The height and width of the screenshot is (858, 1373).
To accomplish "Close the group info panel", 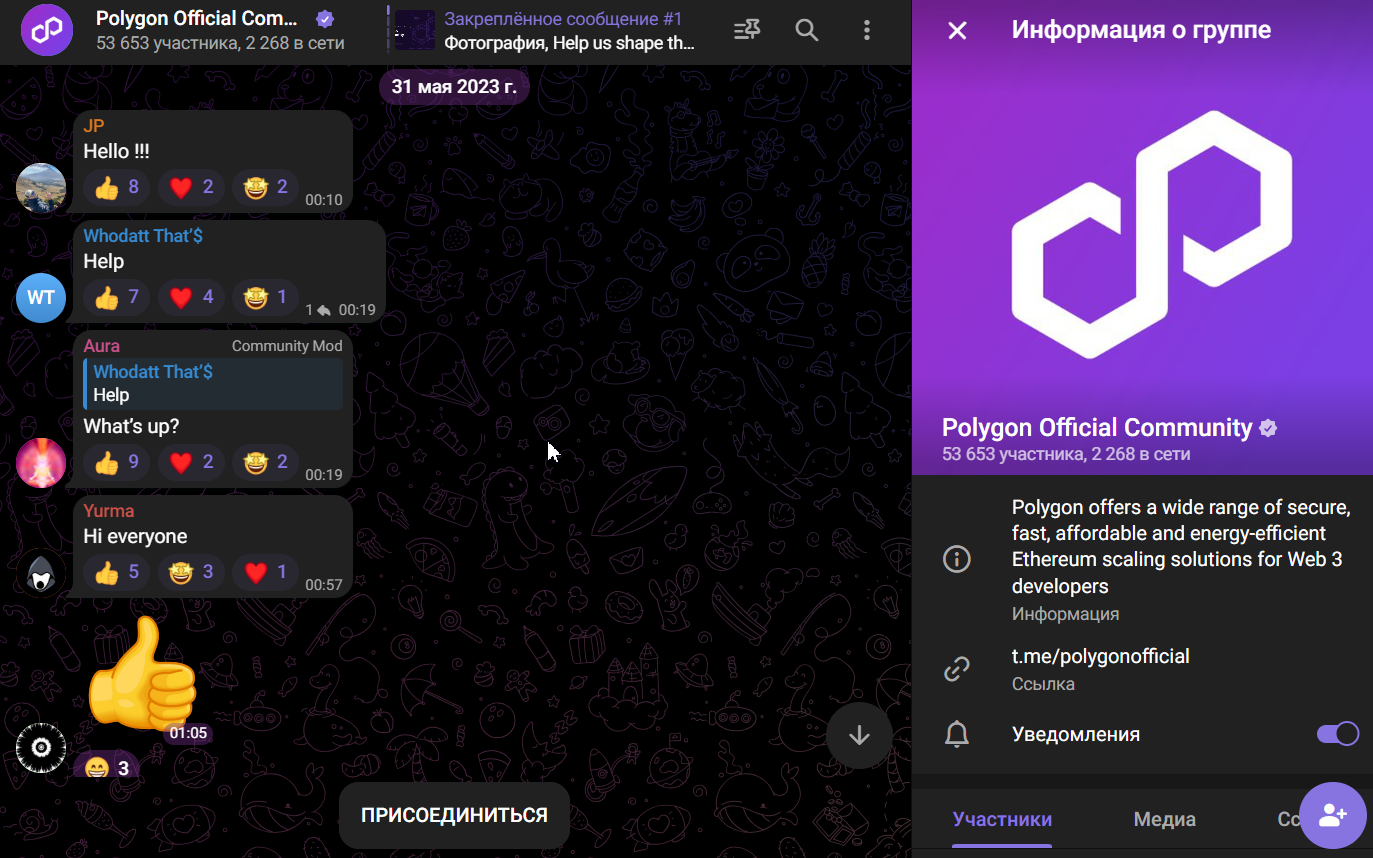I will point(957,30).
